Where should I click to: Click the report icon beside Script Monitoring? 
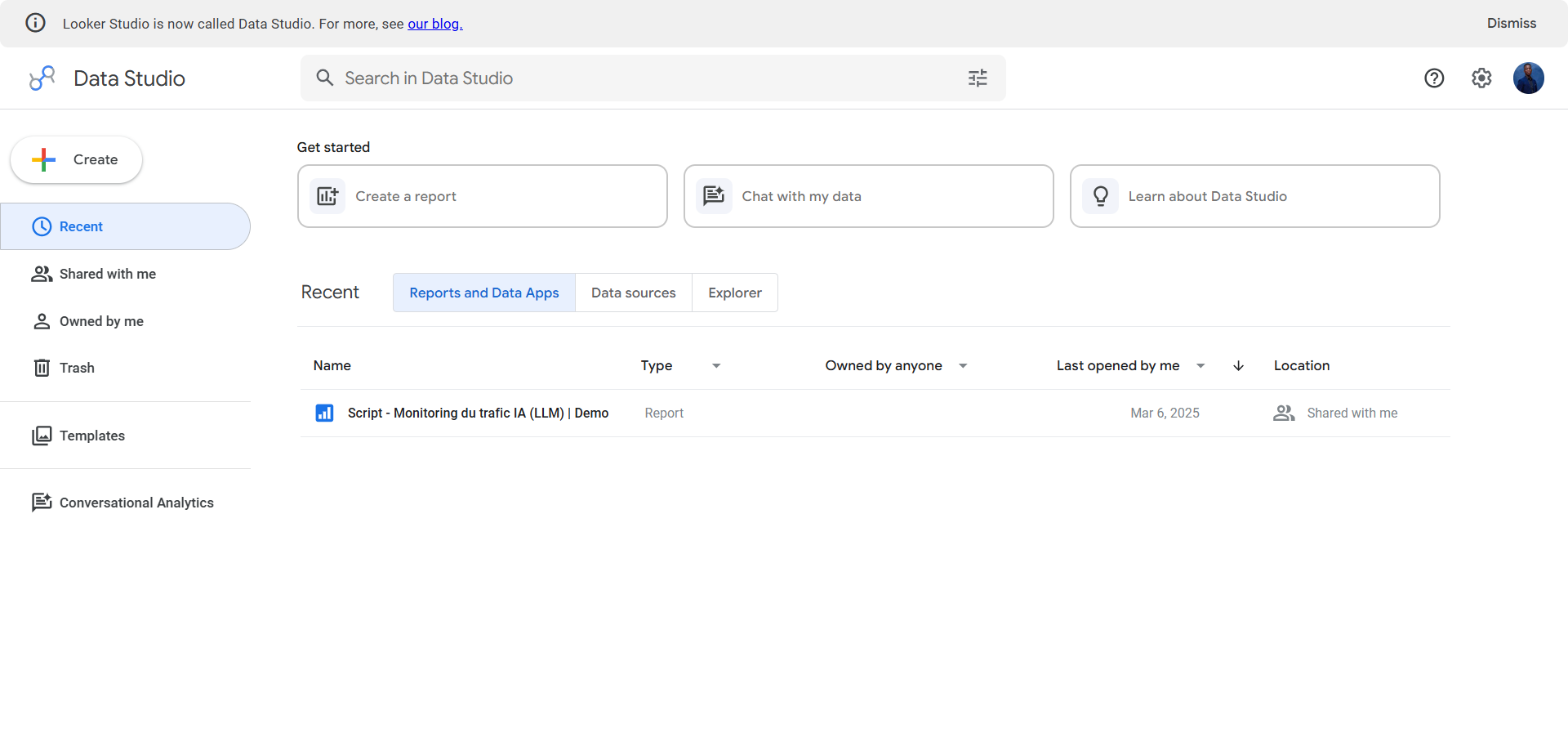pos(324,413)
